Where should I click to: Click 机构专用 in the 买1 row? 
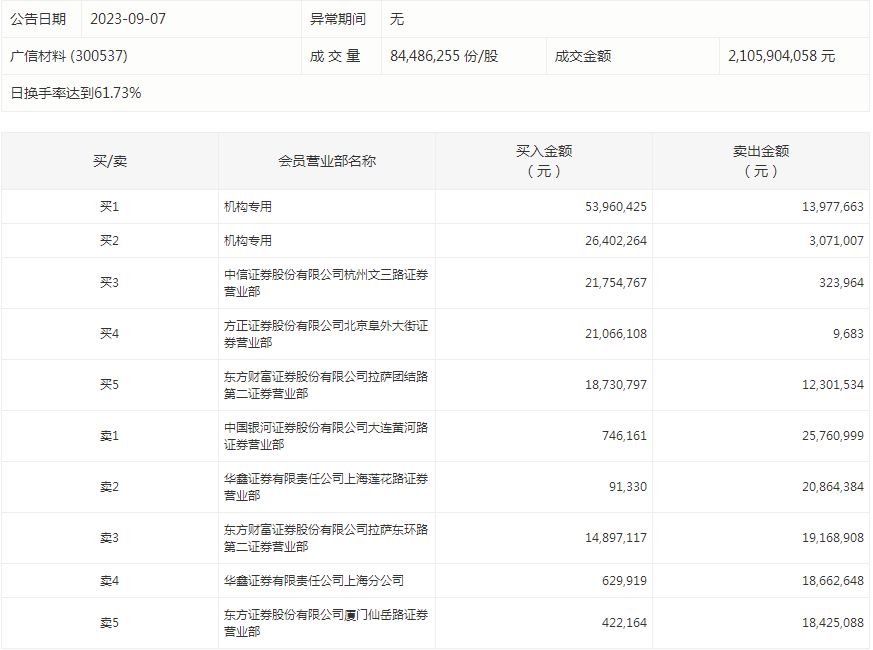tap(248, 207)
